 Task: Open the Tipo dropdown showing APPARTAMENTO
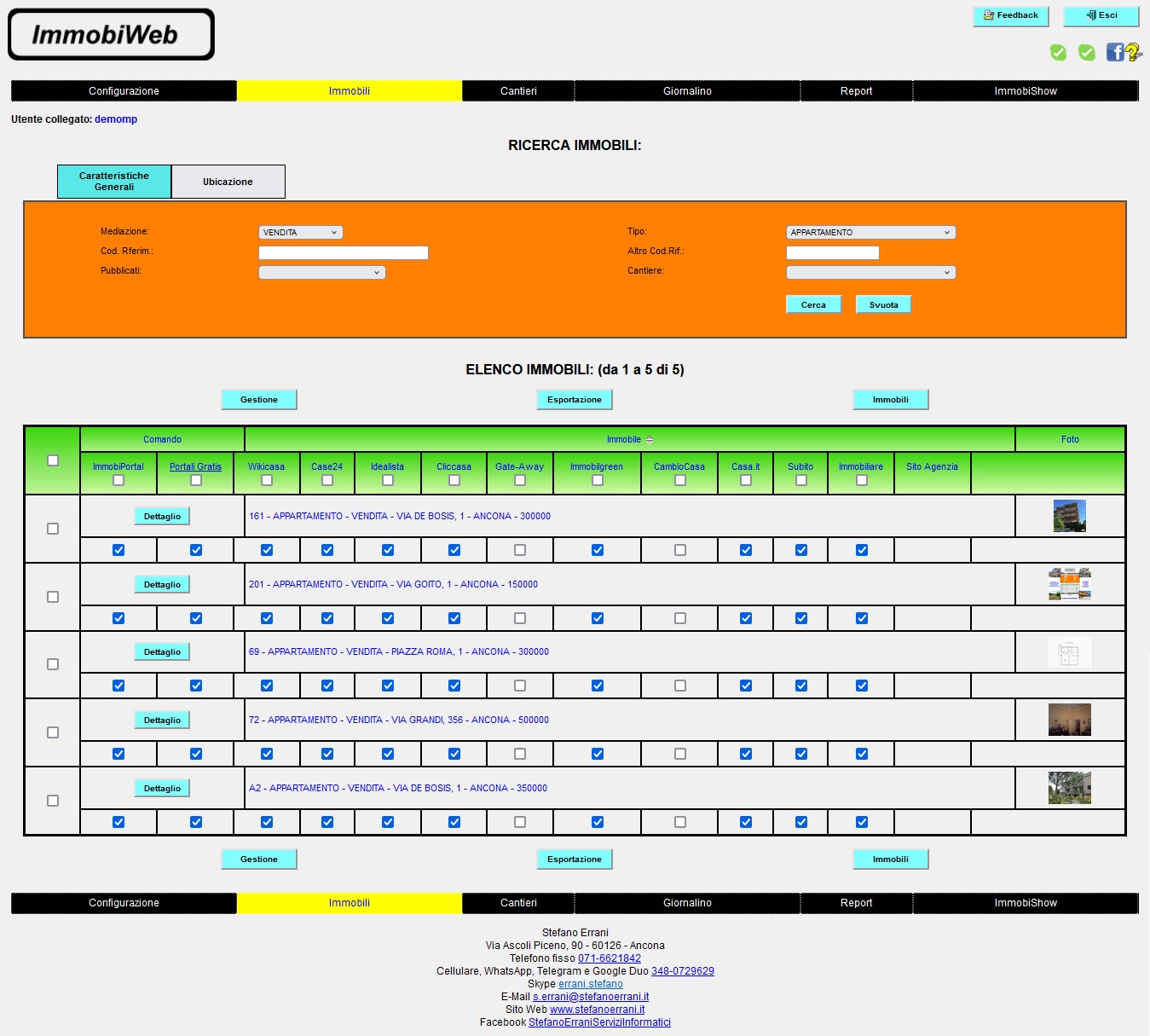(870, 231)
